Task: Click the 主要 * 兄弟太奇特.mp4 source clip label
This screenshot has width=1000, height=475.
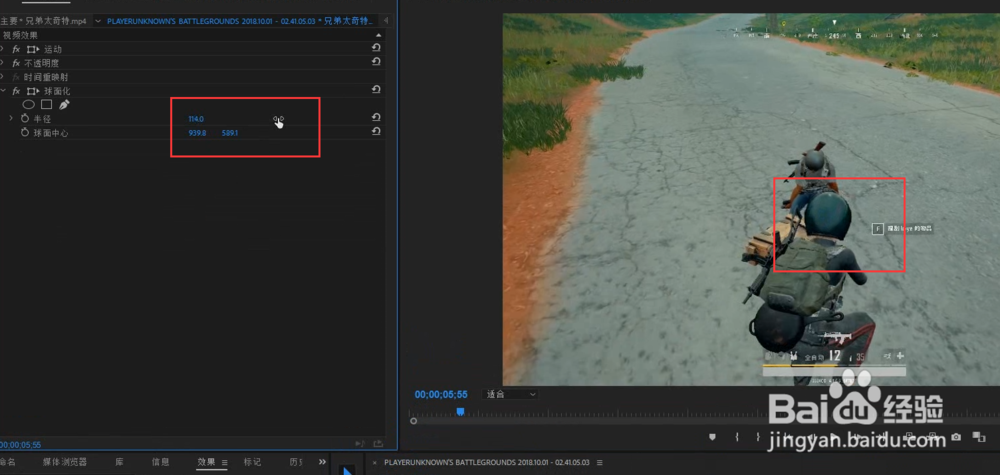Action: click(44, 21)
